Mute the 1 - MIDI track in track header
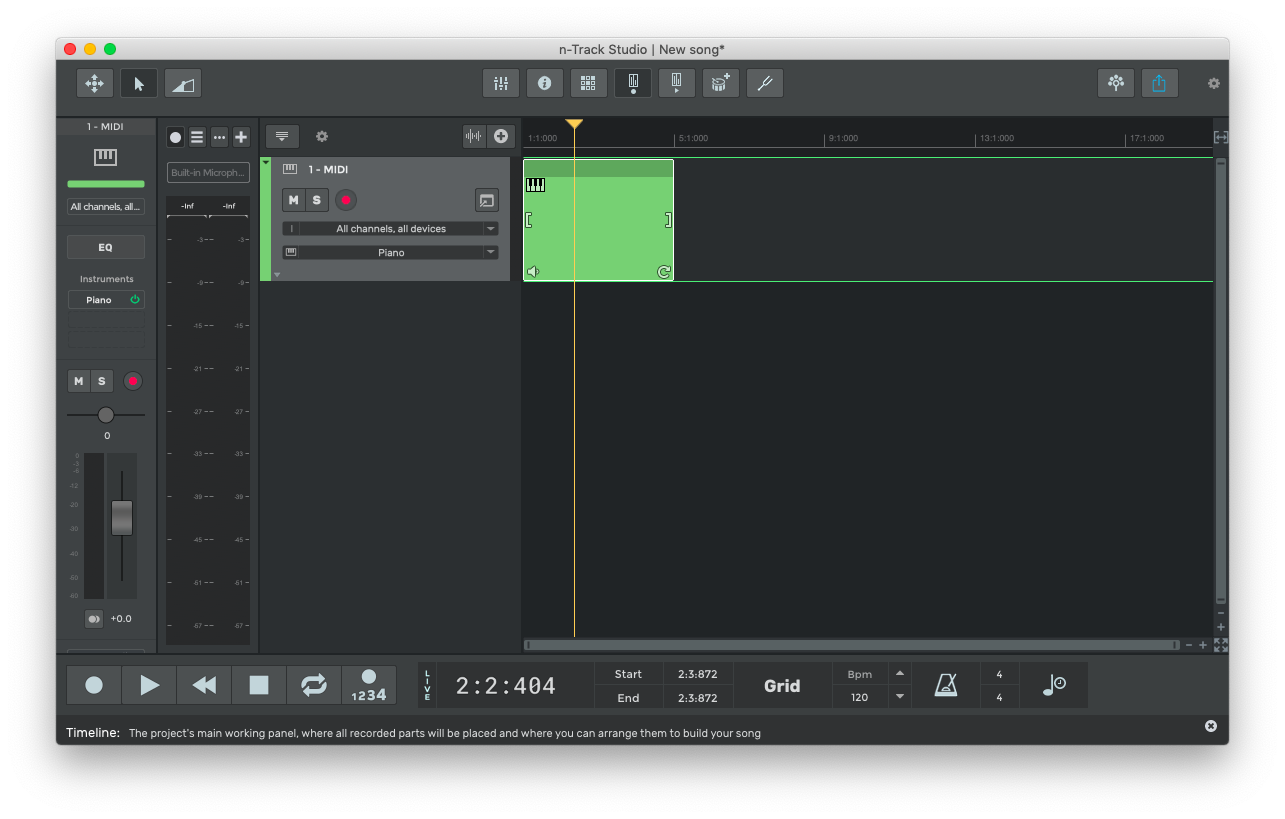This screenshot has width=1285, height=819. tap(293, 200)
